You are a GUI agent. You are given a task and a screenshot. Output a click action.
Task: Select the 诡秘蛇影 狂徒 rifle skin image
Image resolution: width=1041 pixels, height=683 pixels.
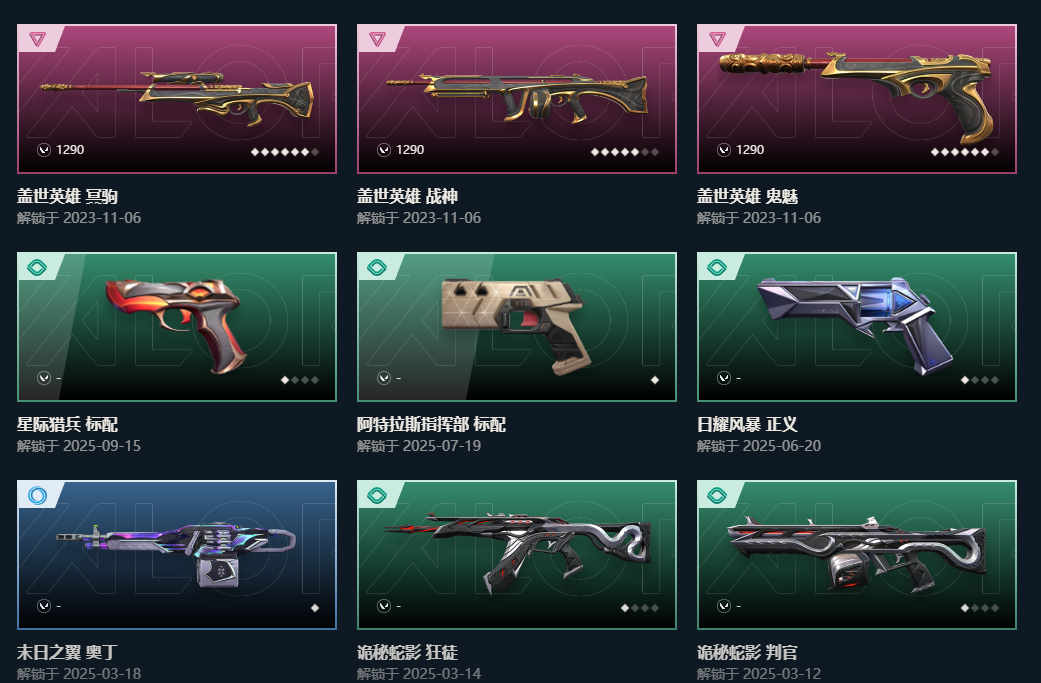pos(517,555)
